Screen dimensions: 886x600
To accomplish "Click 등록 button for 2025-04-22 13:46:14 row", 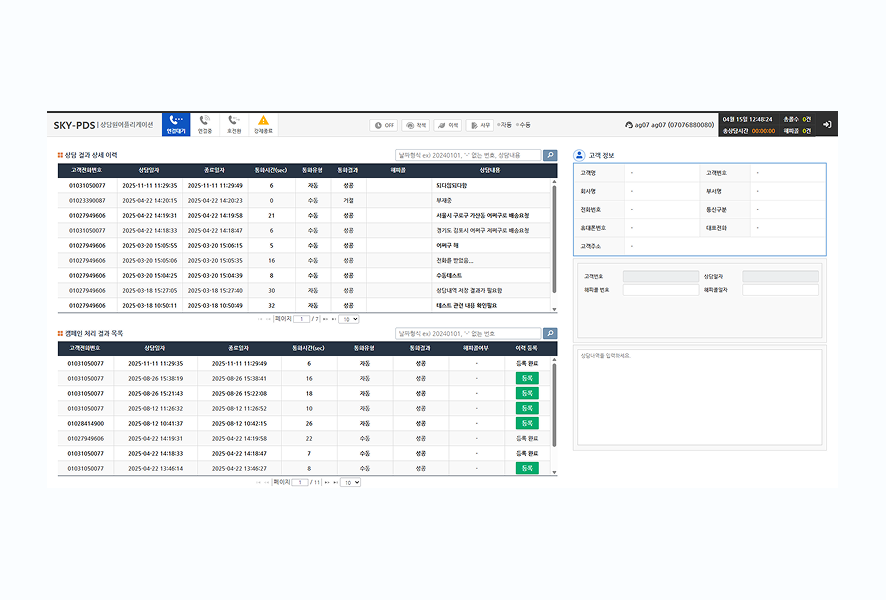I will click(527, 468).
